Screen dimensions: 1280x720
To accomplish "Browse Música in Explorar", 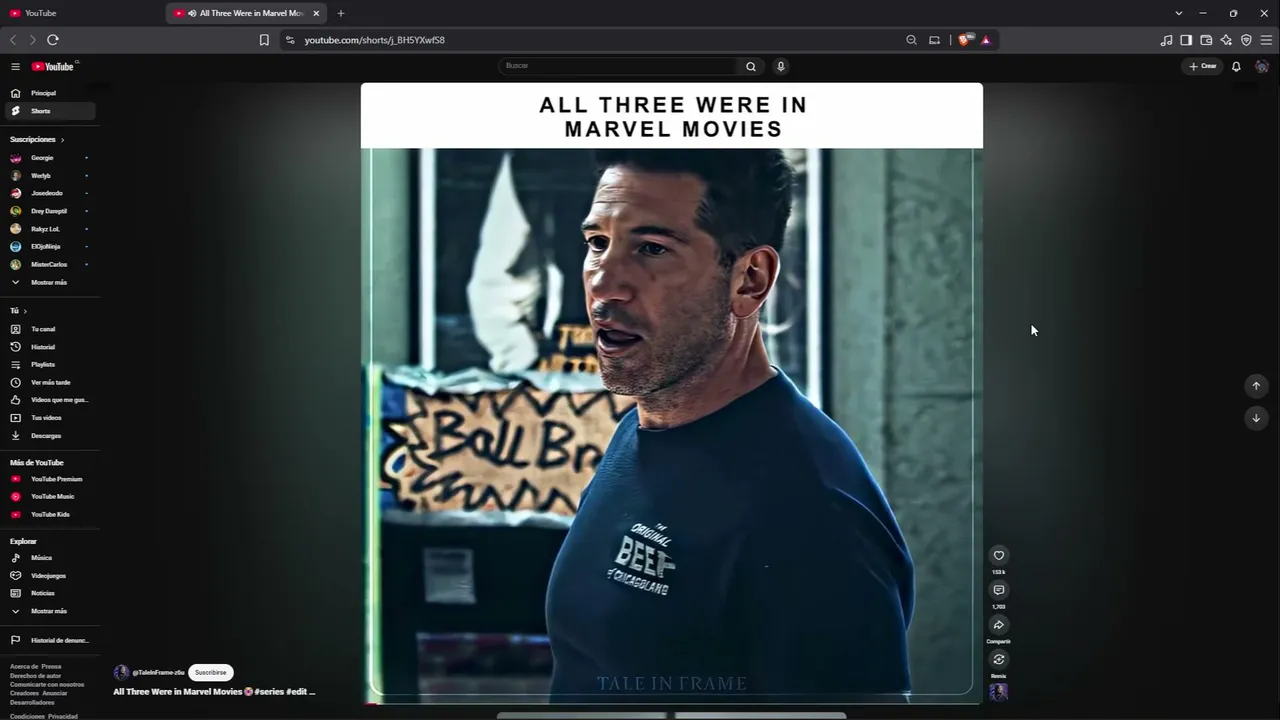I will point(51,558).
